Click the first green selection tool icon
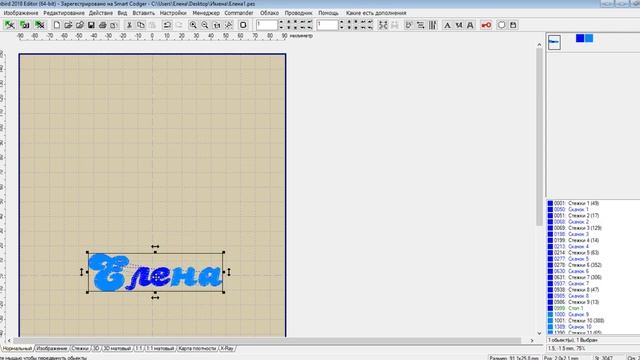Screen dimensions: 640x360 10,25
